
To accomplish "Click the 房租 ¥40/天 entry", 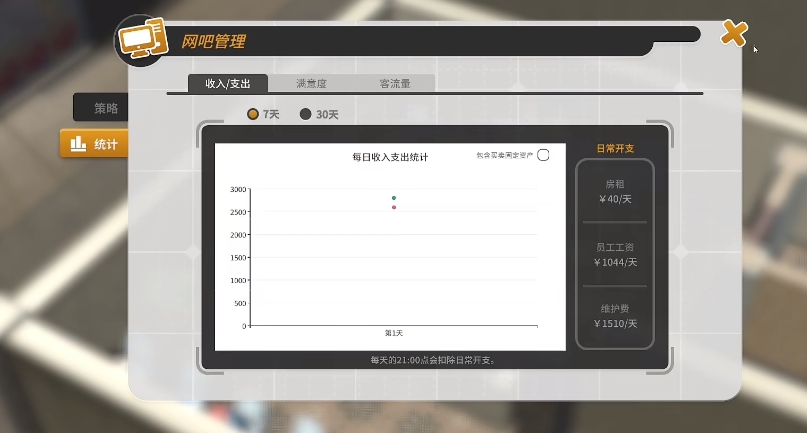I will (x=615, y=192).
